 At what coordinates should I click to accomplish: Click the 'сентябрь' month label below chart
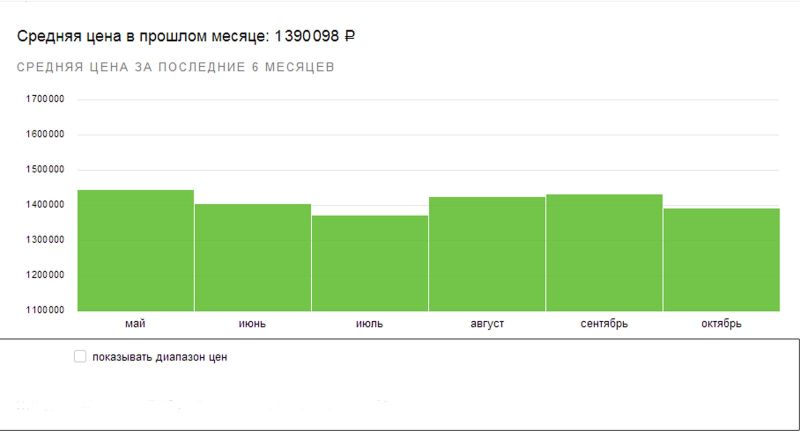coord(604,324)
